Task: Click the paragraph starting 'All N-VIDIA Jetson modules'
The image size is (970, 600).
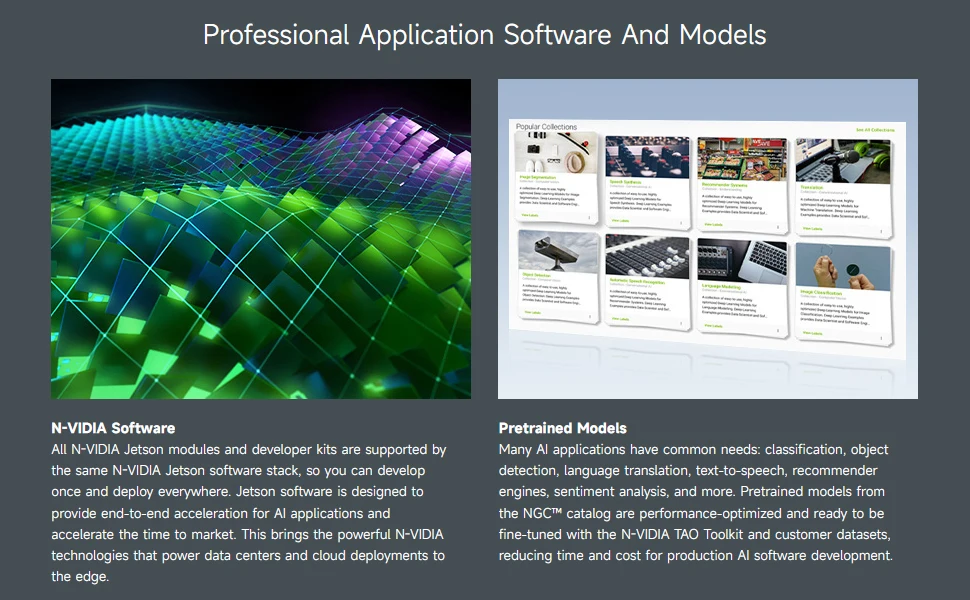Action: click(249, 513)
